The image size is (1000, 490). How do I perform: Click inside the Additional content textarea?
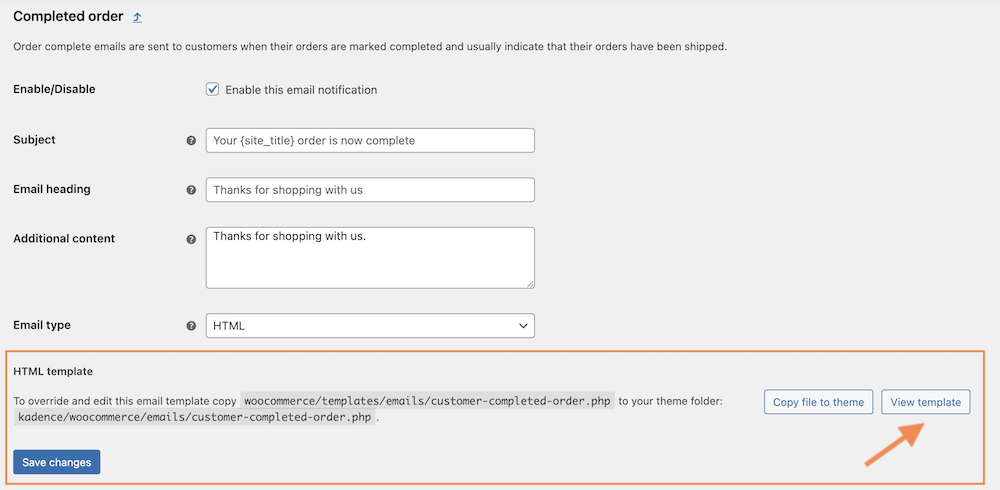[x=370, y=258]
